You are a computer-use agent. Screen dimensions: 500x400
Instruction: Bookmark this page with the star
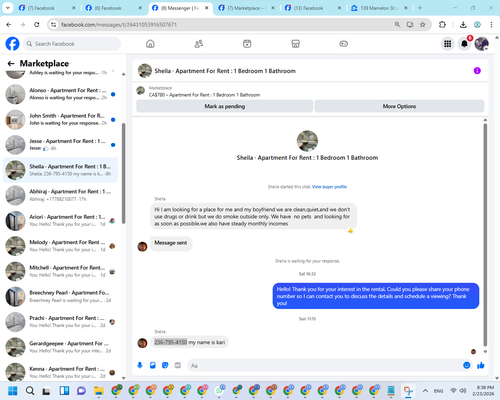click(x=423, y=24)
